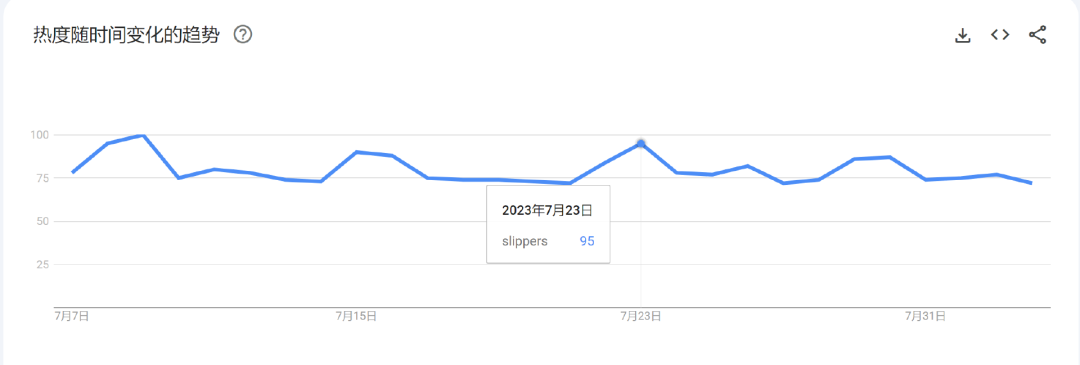The image size is (1080, 365).
Task: Click the first data point on 7月7日
Action: pos(72,172)
